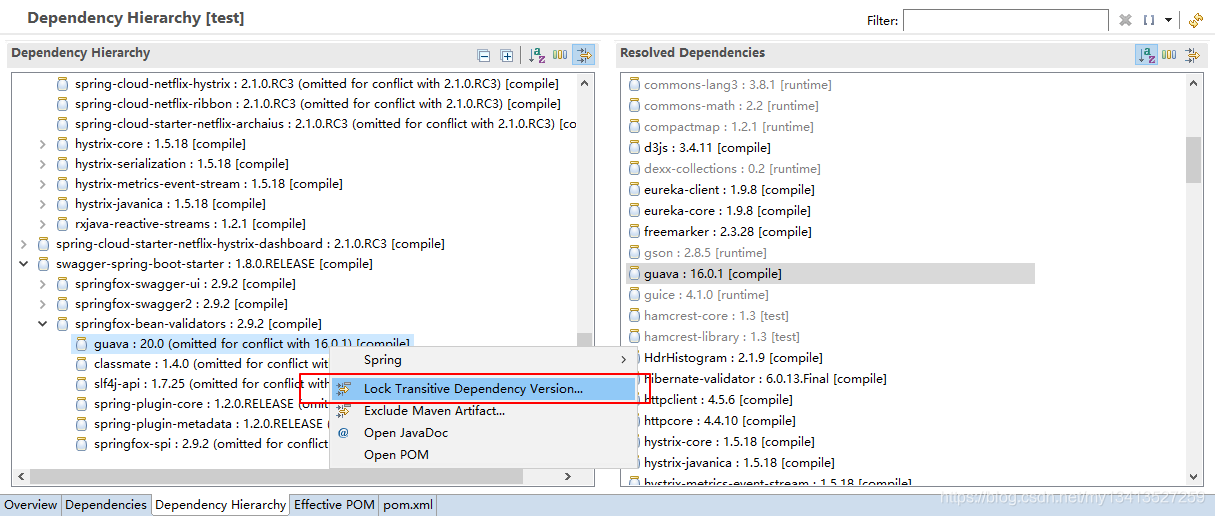Screen dimensions: 1215x516
Task: Choose Open POM in context menu
Action: coord(484,454)
